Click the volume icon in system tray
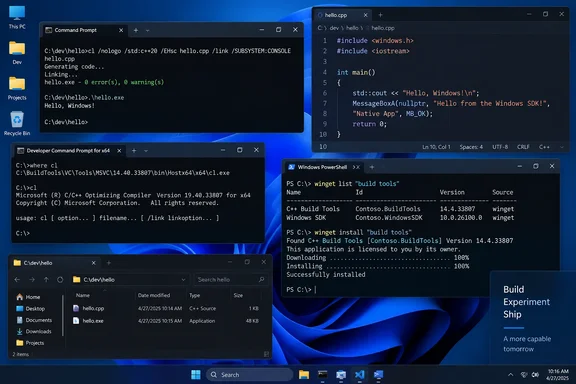 tap(536, 375)
